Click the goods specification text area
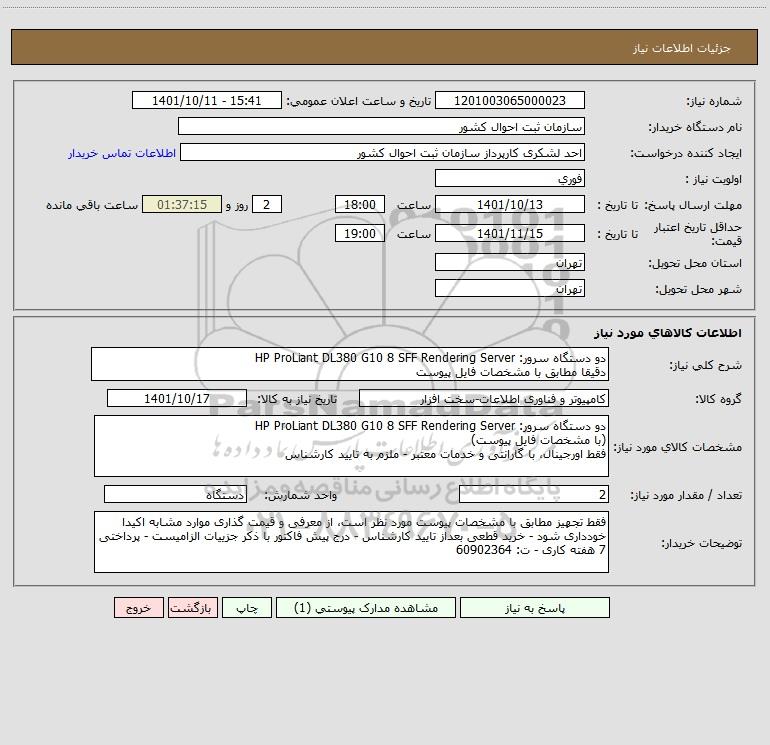 351,446
